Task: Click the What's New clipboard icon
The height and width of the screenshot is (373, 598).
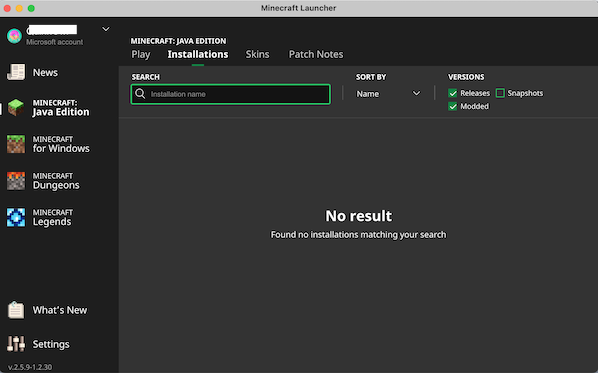Action: 16,310
